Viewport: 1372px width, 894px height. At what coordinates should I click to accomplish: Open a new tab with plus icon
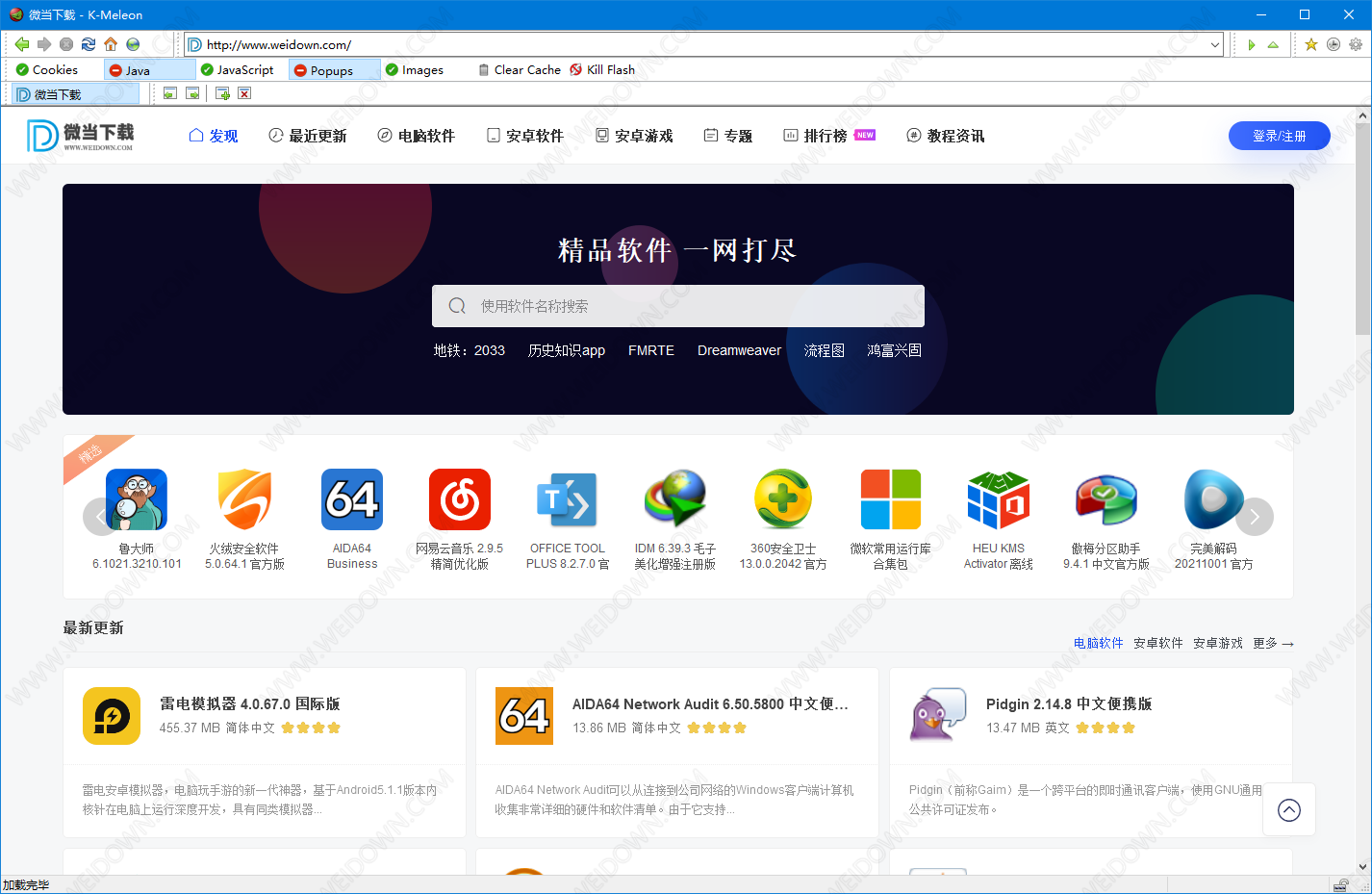tap(222, 93)
